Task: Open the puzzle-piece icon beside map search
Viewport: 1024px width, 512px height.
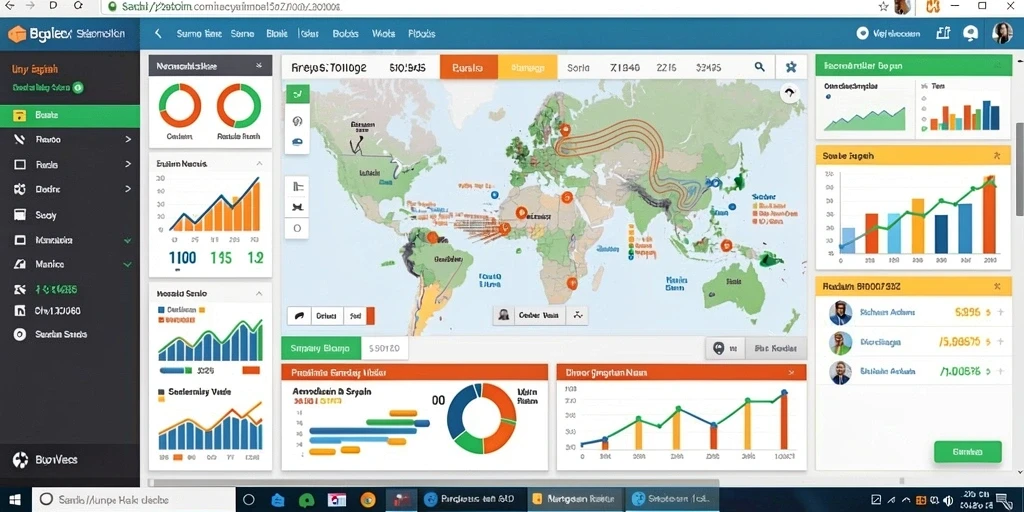Action: pyautogui.click(x=792, y=67)
